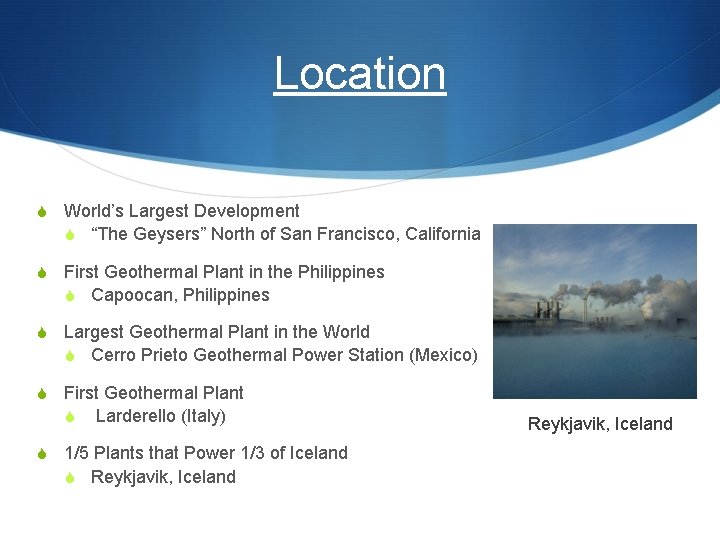The width and height of the screenshot is (720, 540).
Task: Click the "Capoocan, Philippines" sub-bullet
Action: 180,295
